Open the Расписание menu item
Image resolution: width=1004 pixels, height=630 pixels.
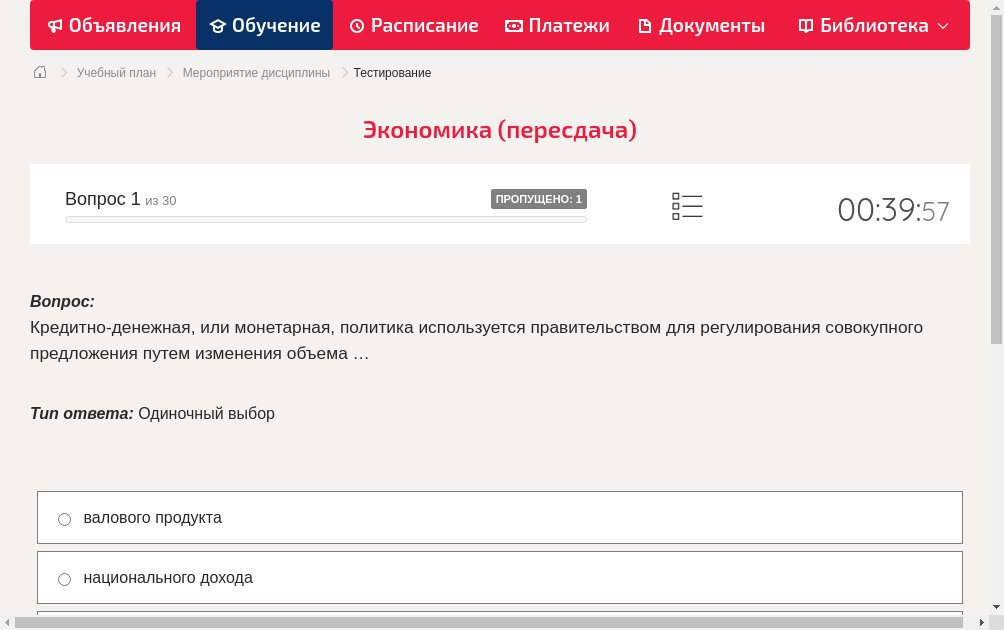point(414,25)
